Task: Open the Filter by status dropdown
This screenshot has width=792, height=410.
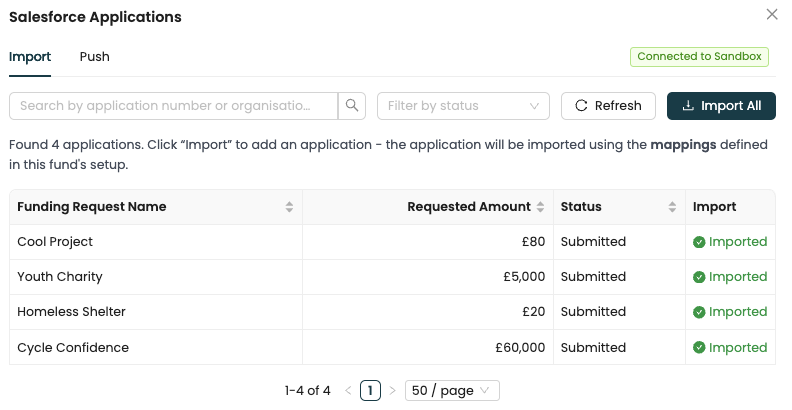Action: [463, 106]
